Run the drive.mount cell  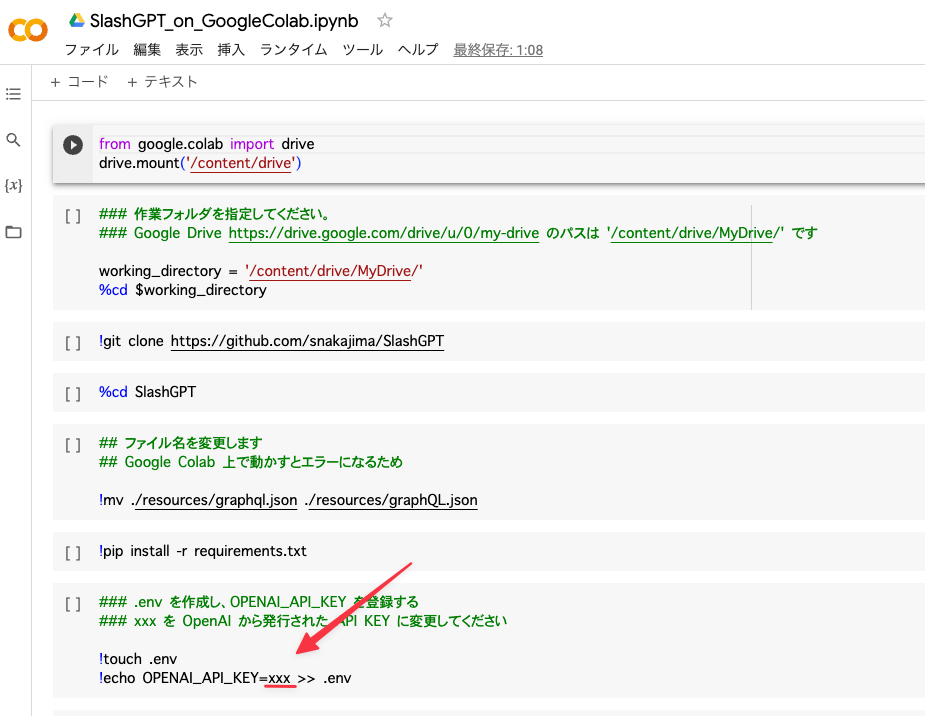(73, 145)
